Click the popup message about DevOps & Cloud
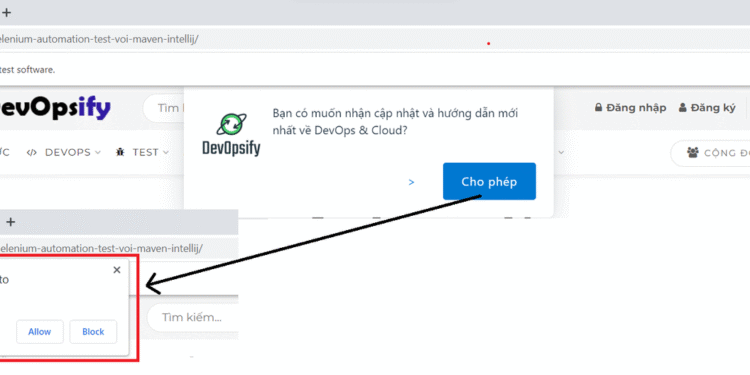The image size is (750, 375). point(396,121)
